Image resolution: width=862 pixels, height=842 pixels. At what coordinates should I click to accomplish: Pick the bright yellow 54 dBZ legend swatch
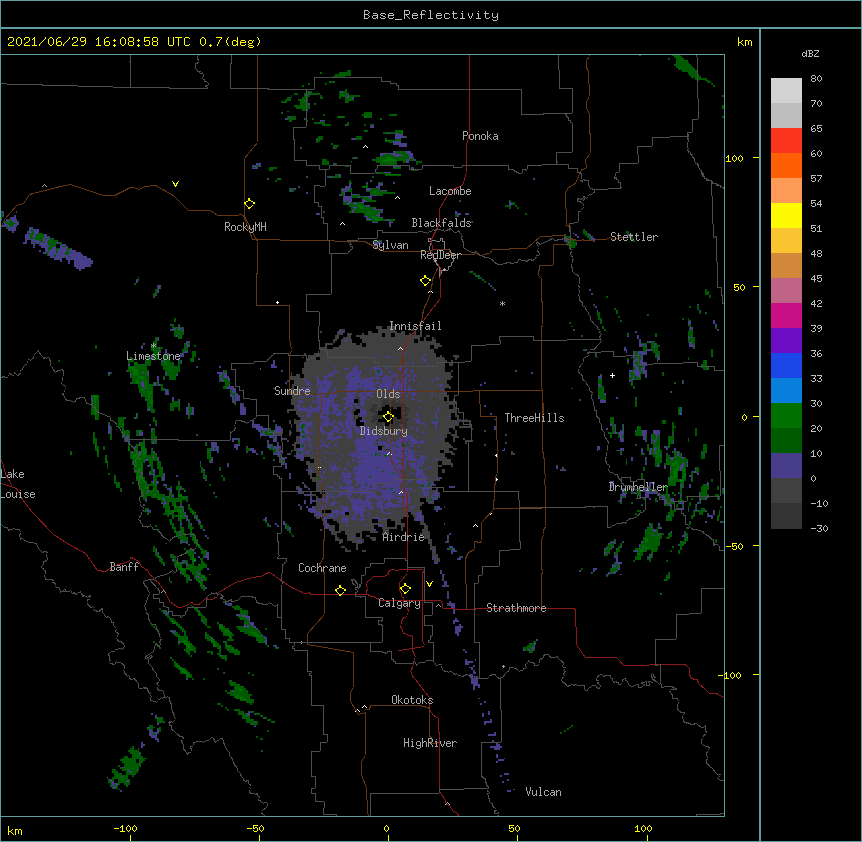click(786, 215)
